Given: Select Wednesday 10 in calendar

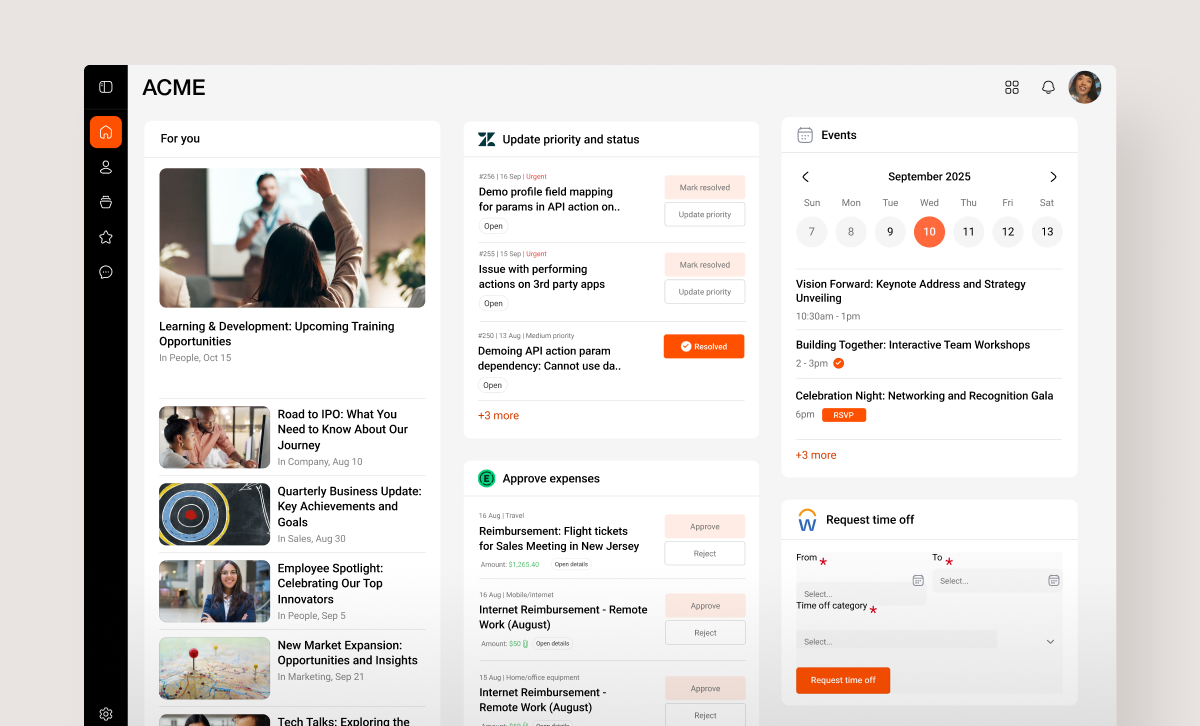Looking at the screenshot, I should pos(930,232).
